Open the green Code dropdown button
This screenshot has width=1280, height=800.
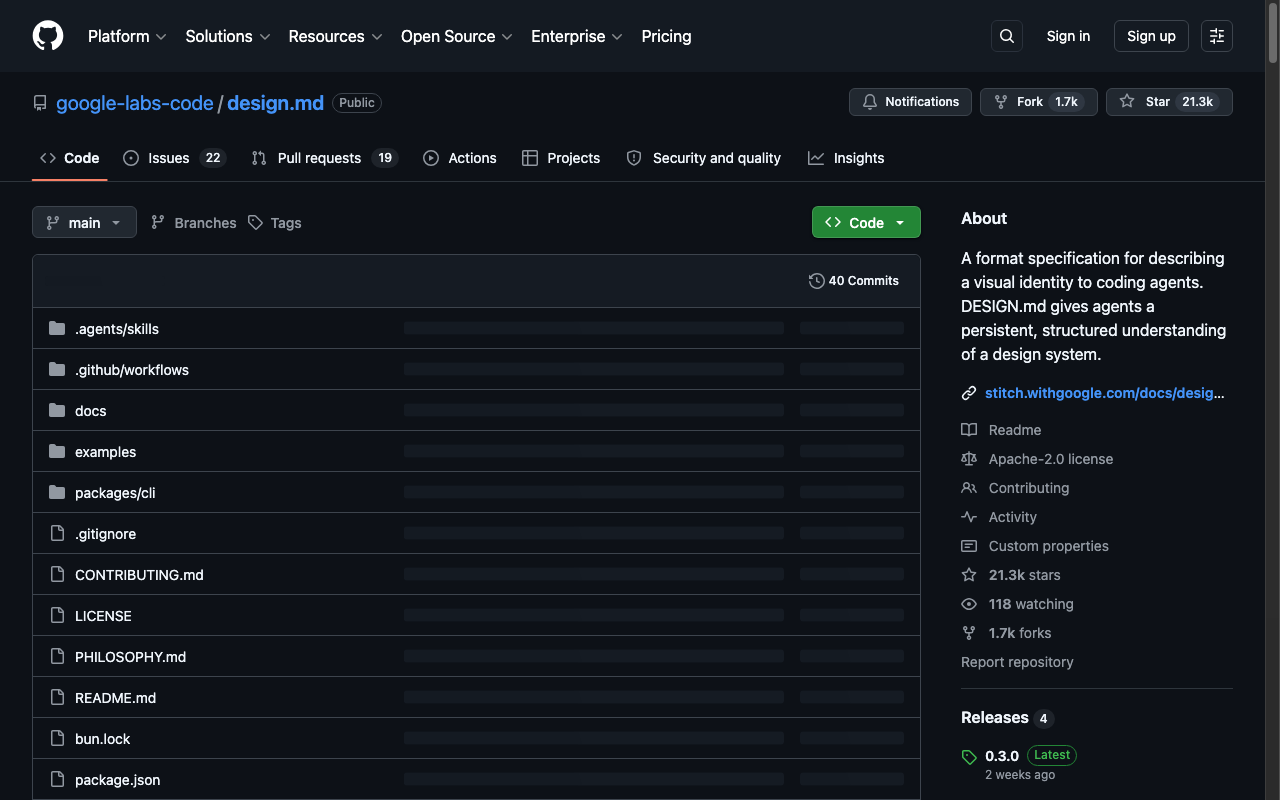(x=866, y=222)
